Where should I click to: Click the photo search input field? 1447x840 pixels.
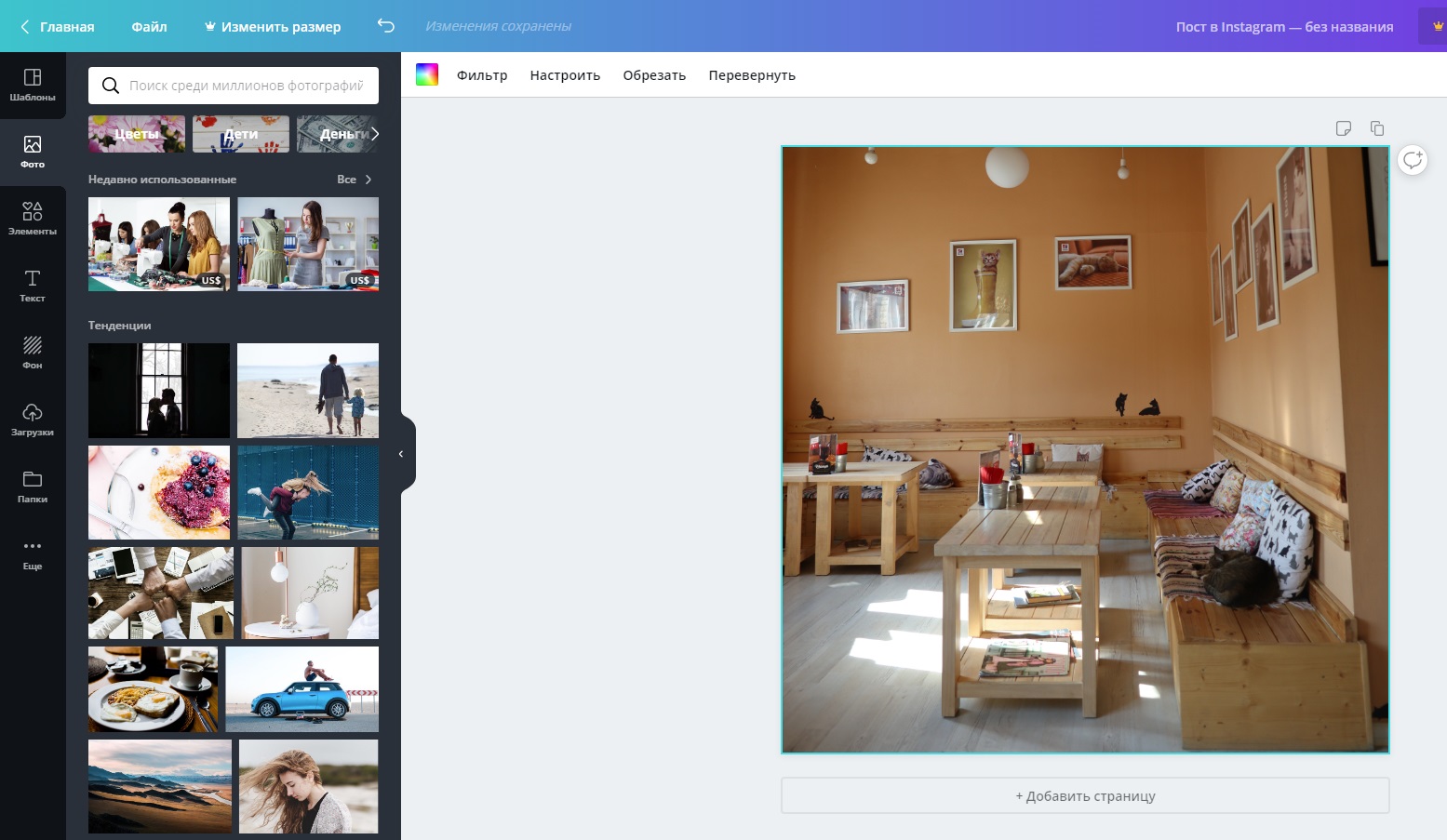(246, 86)
